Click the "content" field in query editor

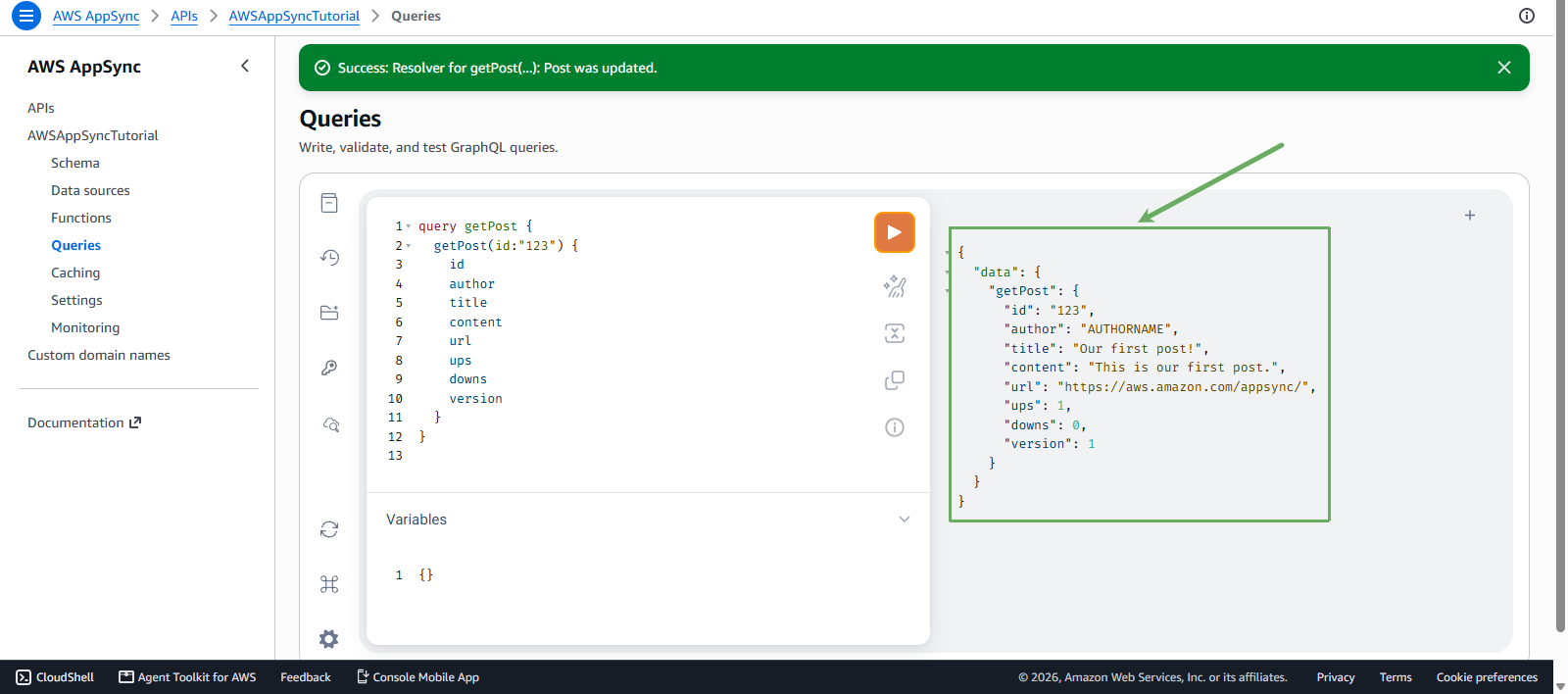coord(475,322)
